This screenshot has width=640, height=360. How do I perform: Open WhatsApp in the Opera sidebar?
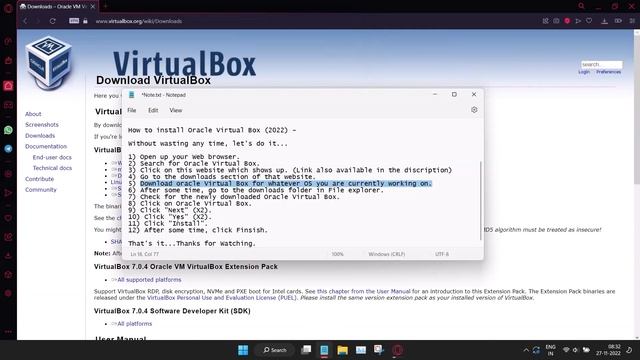click(x=8, y=130)
